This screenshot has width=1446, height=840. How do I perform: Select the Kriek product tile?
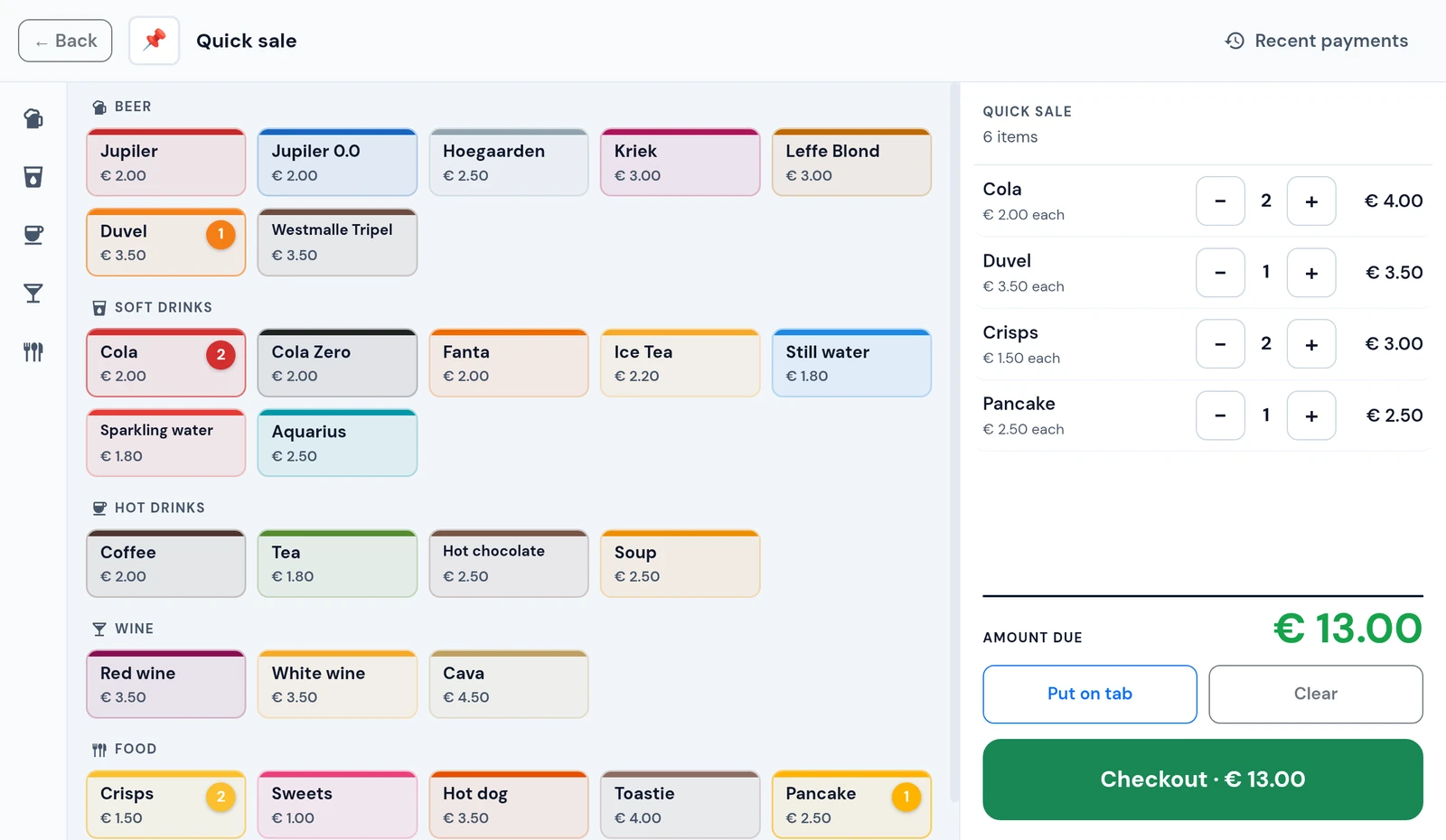click(x=681, y=163)
